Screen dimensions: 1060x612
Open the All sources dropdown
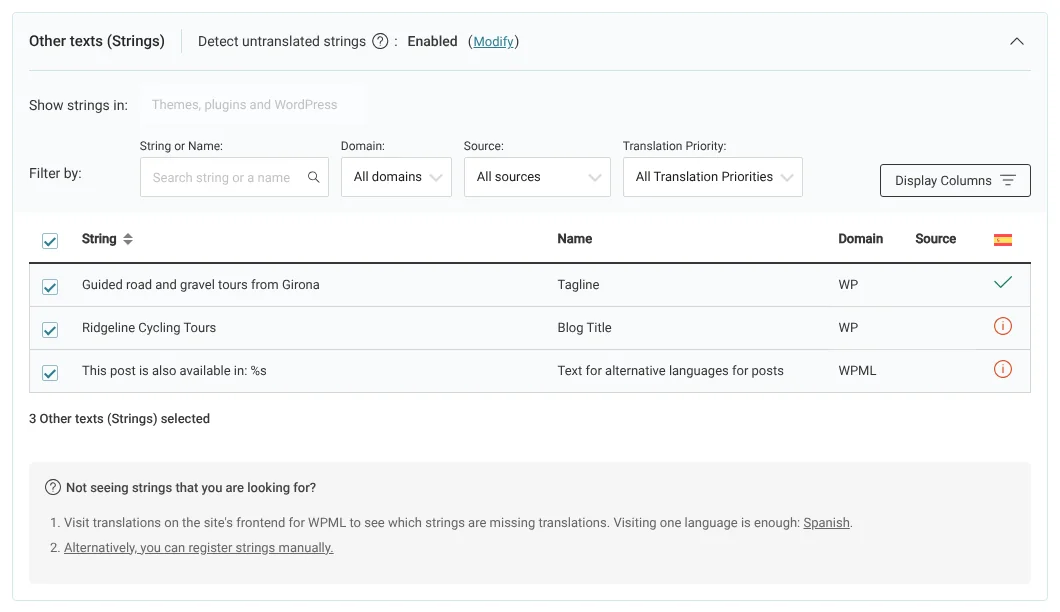(537, 177)
